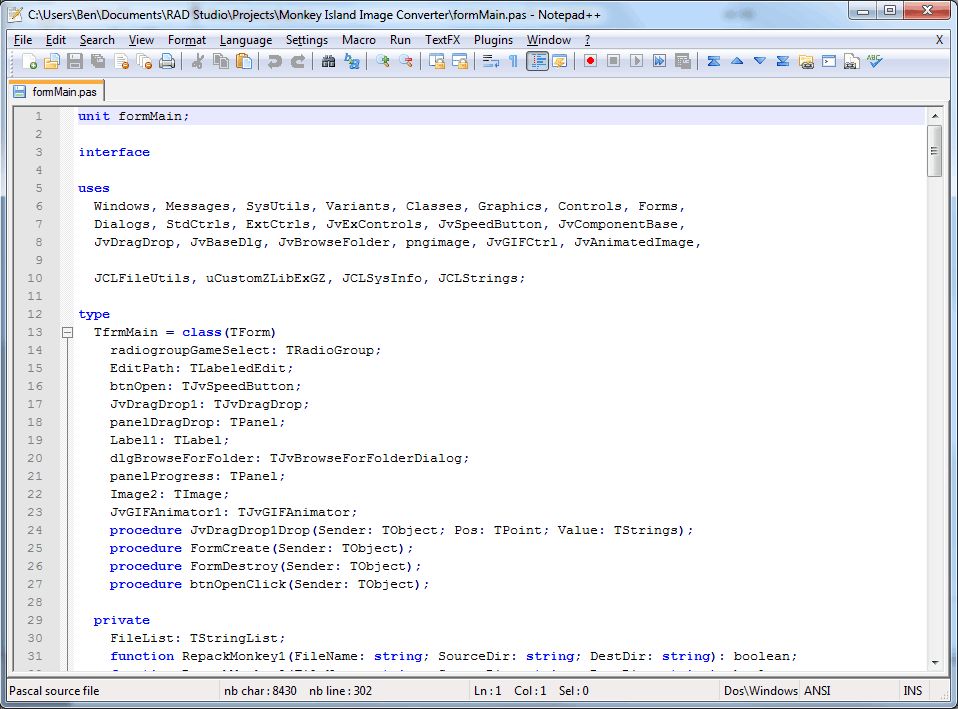
Task: Open the ? help menu
Action: coord(587,40)
